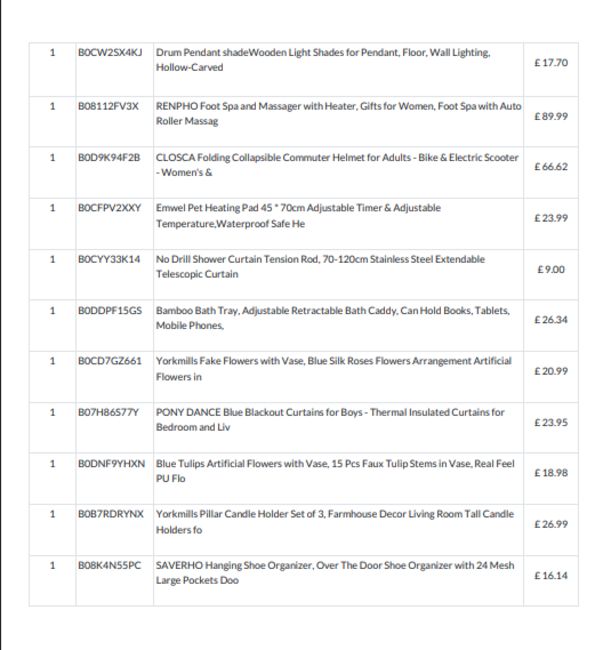Select the CLOSCA Folding Collapsible Helmet row
This screenshot has width=595, height=650.
(304, 172)
